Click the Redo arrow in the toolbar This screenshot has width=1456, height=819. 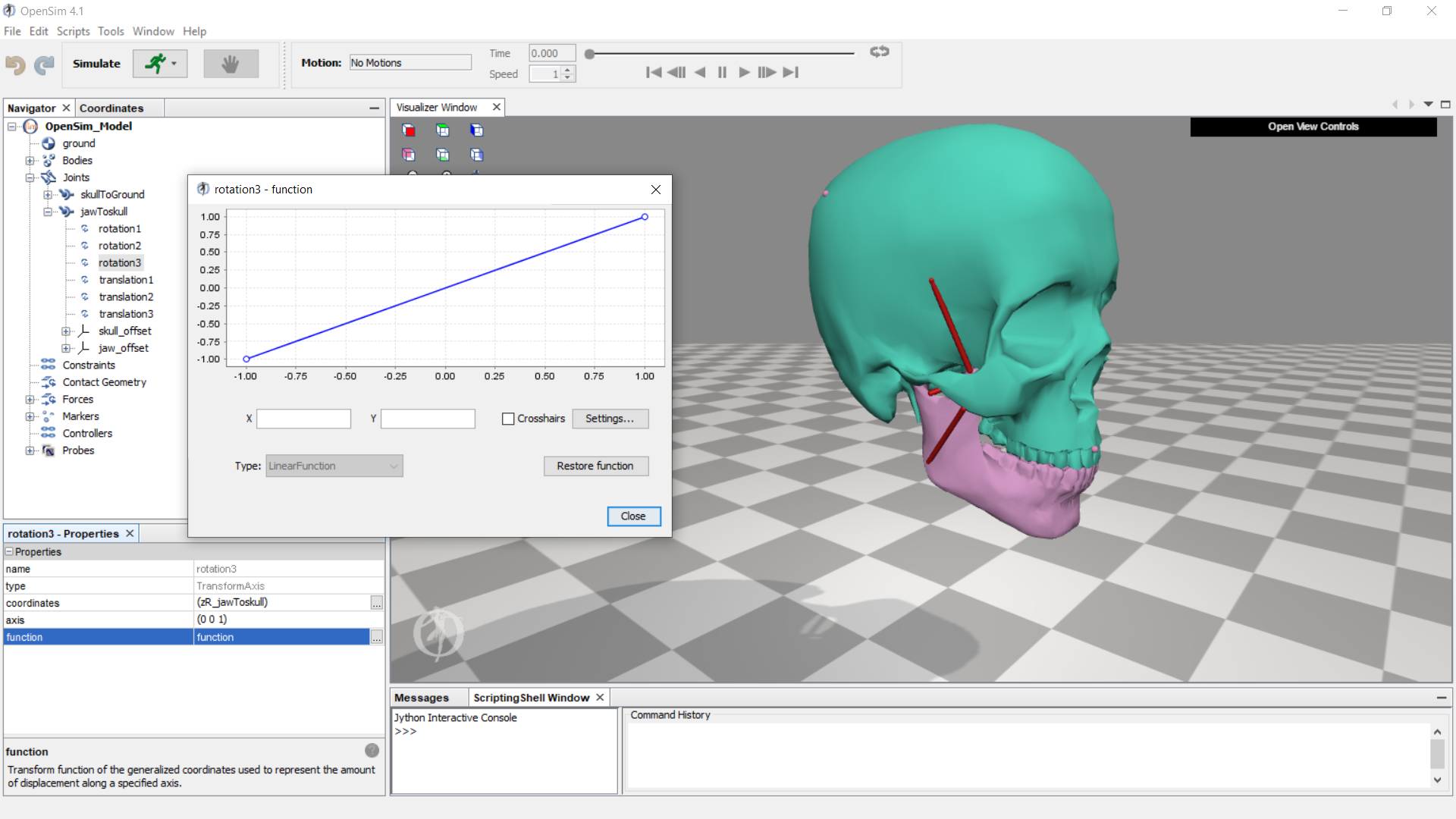[x=44, y=64]
